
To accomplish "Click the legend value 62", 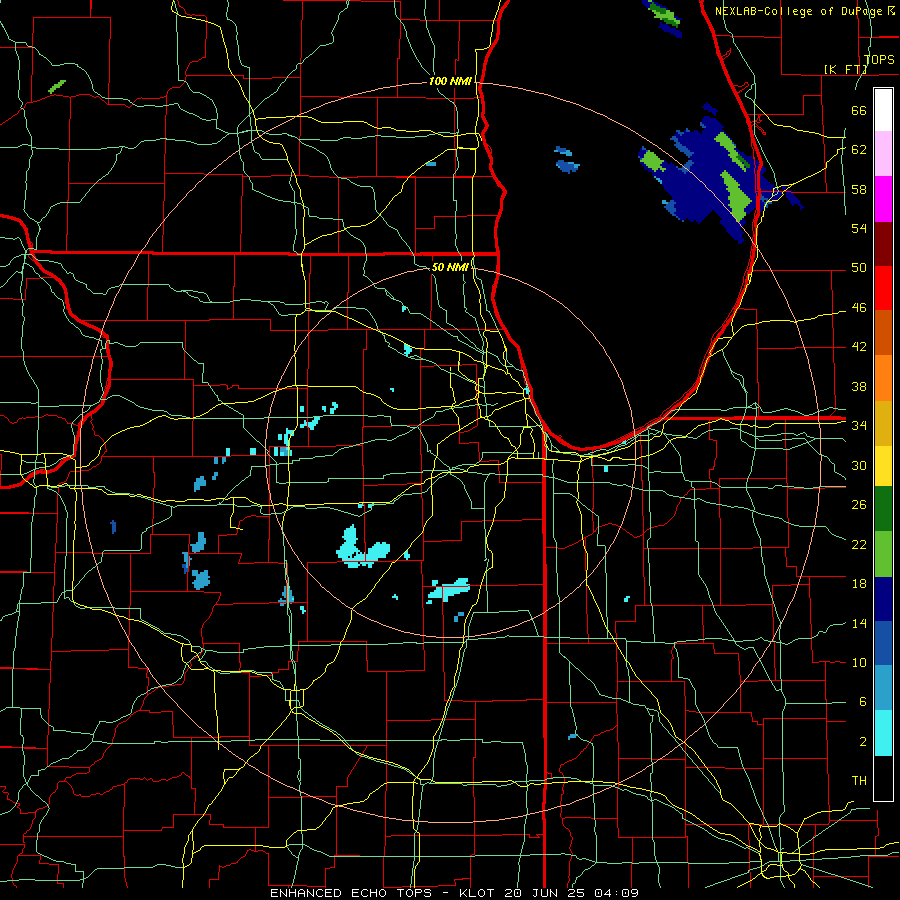I will coord(859,149).
